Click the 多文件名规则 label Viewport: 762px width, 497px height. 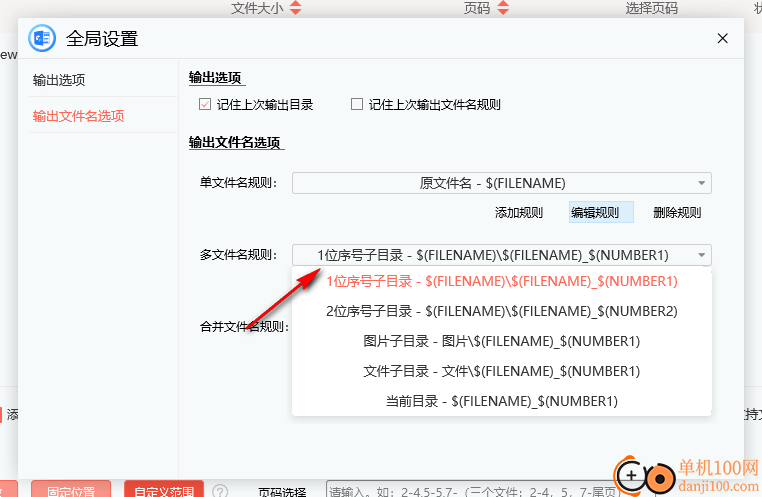coord(238,255)
